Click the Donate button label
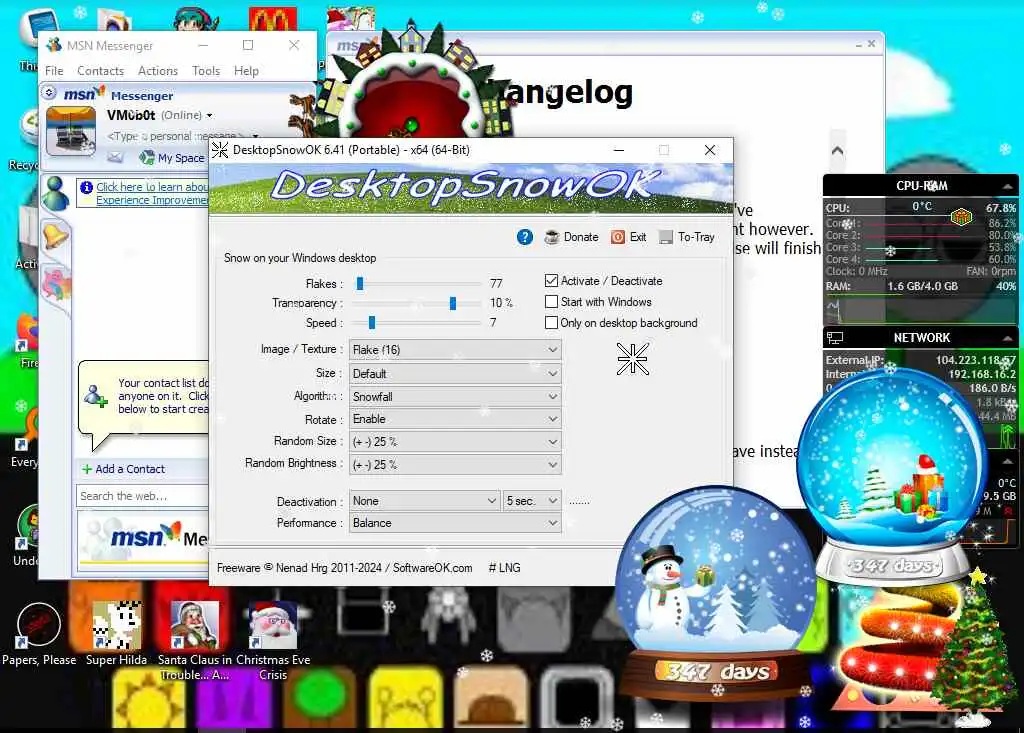This screenshot has height=733, width=1024. 581,237
